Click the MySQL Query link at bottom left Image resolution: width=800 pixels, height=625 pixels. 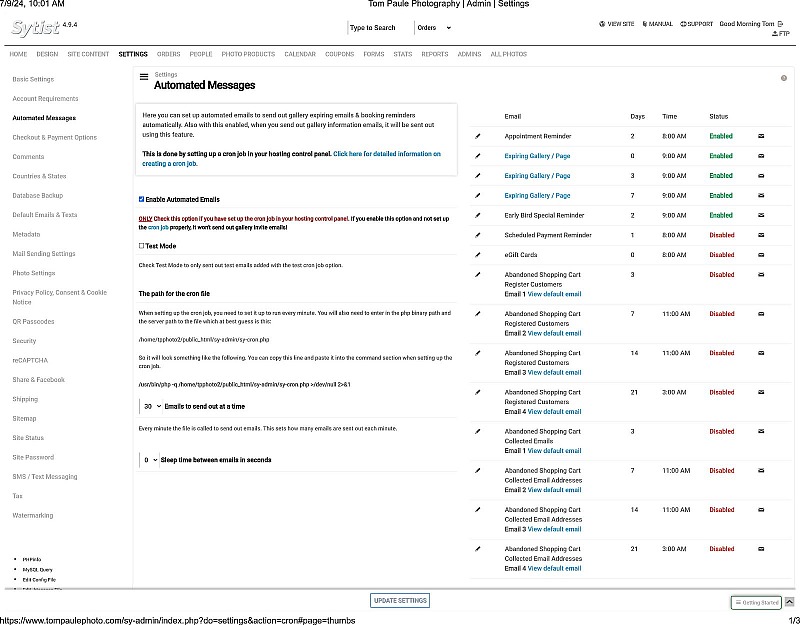coord(38,570)
